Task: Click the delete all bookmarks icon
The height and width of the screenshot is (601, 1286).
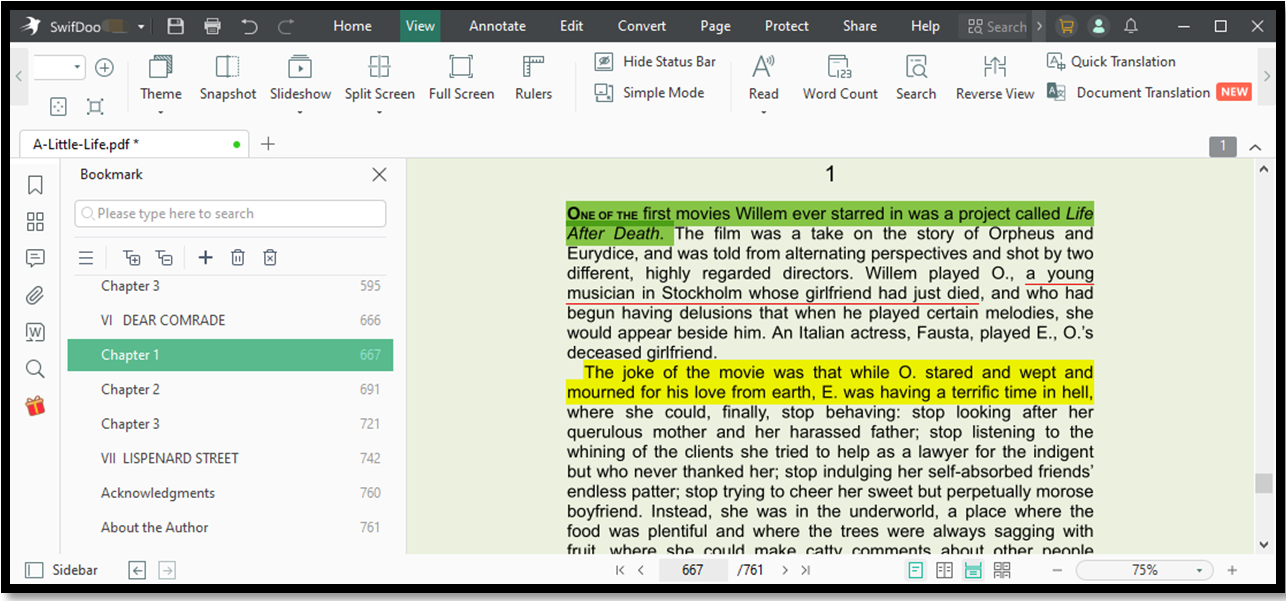Action: tap(270, 258)
